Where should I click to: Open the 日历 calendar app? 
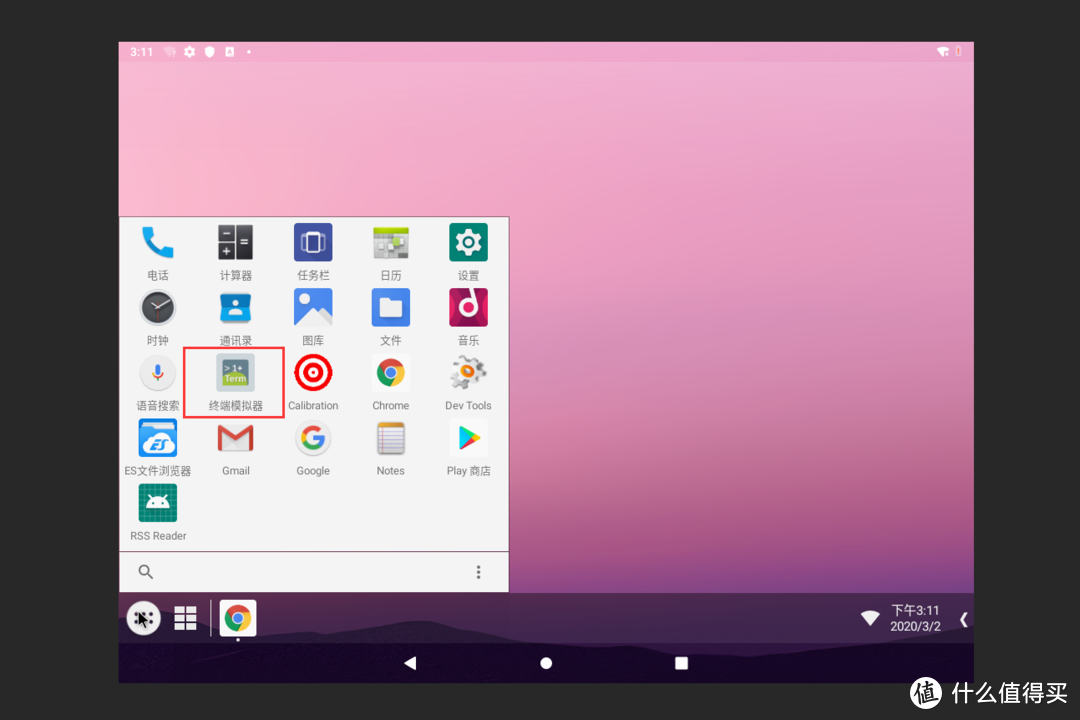pyautogui.click(x=391, y=252)
